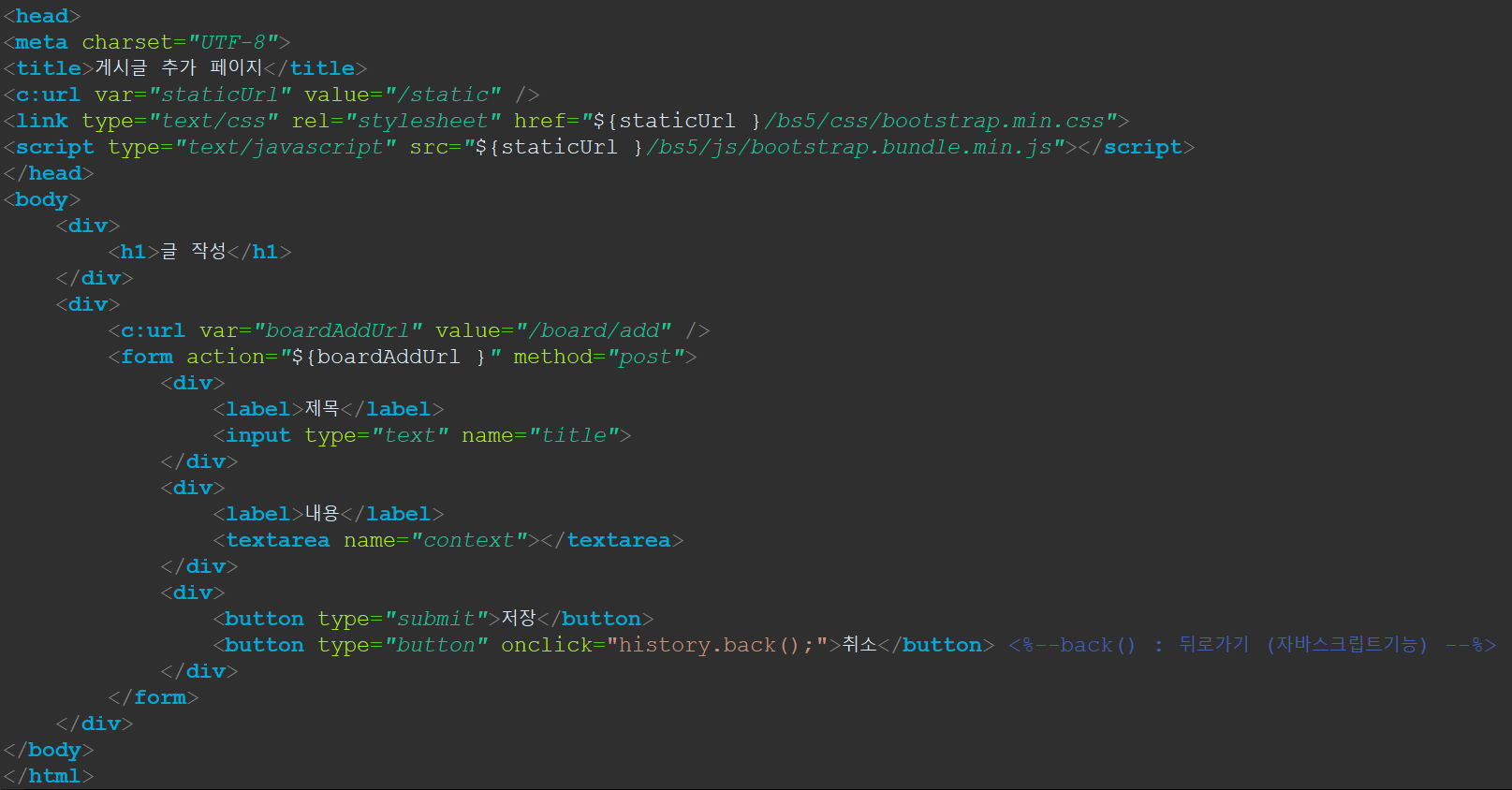This screenshot has width=1512, height=790.
Task: Click the 'charset' attribute in the meta tag
Action: (x=126, y=42)
